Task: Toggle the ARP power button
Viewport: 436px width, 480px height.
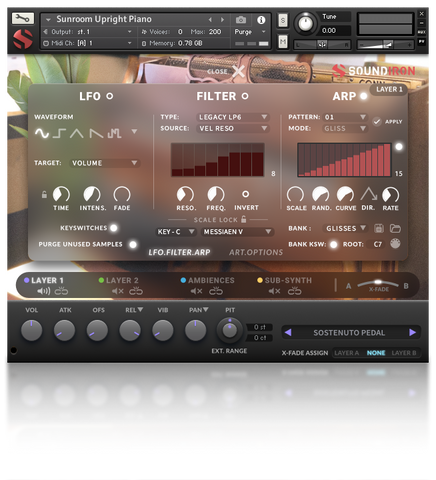Action: [364, 96]
